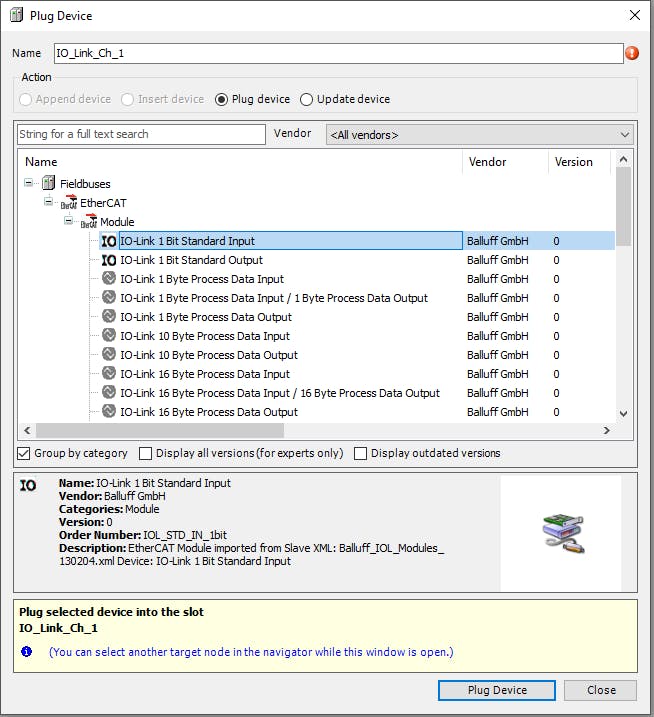Click the Module tree label
The image size is (654, 717).
117,222
